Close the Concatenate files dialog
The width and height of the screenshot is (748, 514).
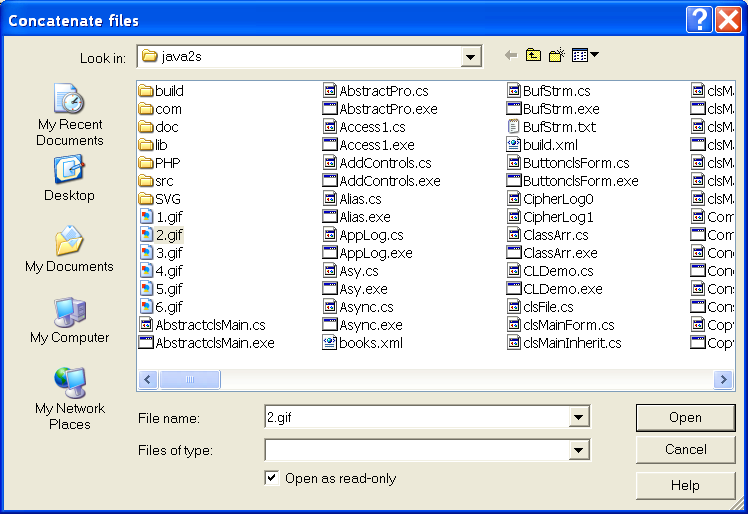[x=728, y=20]
